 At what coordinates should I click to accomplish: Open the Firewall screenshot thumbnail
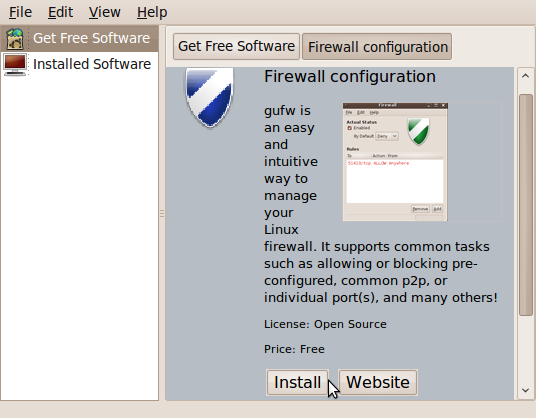coord(395,162)
